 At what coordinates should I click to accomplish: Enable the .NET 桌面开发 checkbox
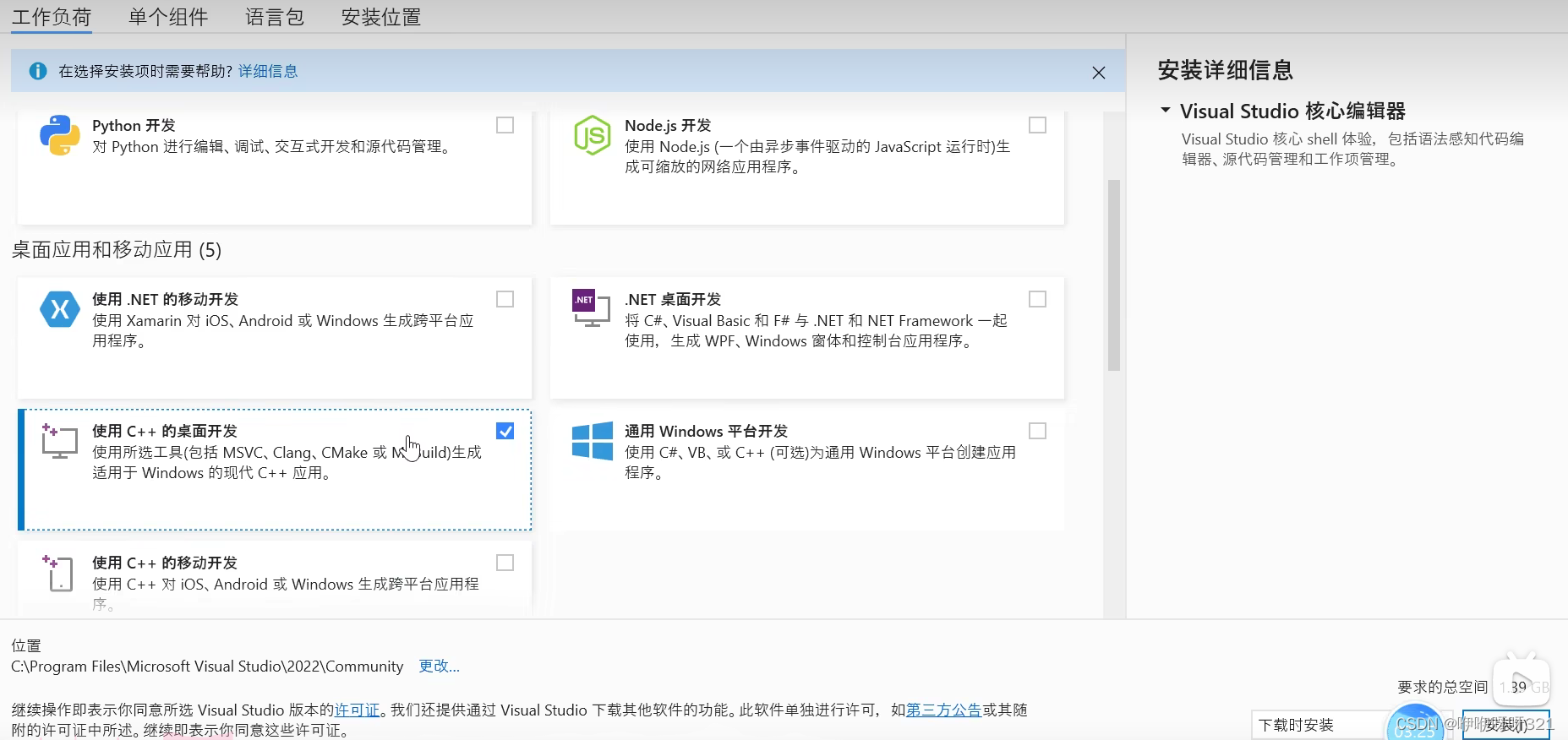click(x=1038, y=299)
